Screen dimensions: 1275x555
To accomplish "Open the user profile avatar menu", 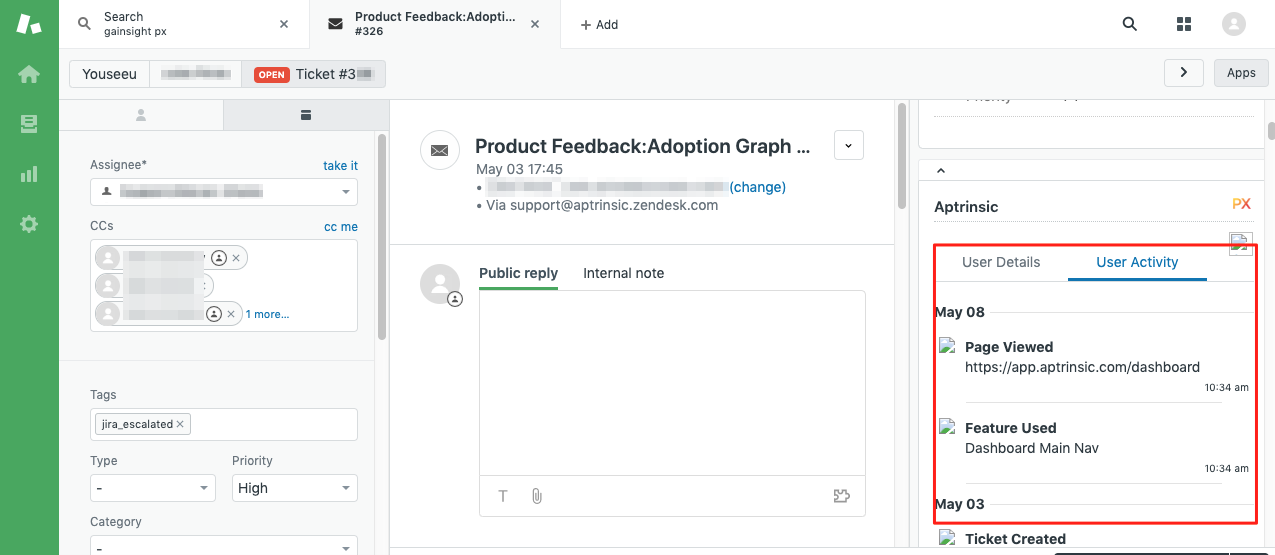I will (1234, 24).
